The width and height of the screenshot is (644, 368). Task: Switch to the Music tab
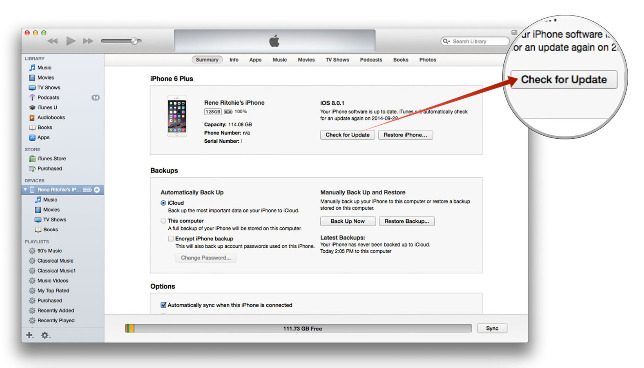(x=280, y=60)
